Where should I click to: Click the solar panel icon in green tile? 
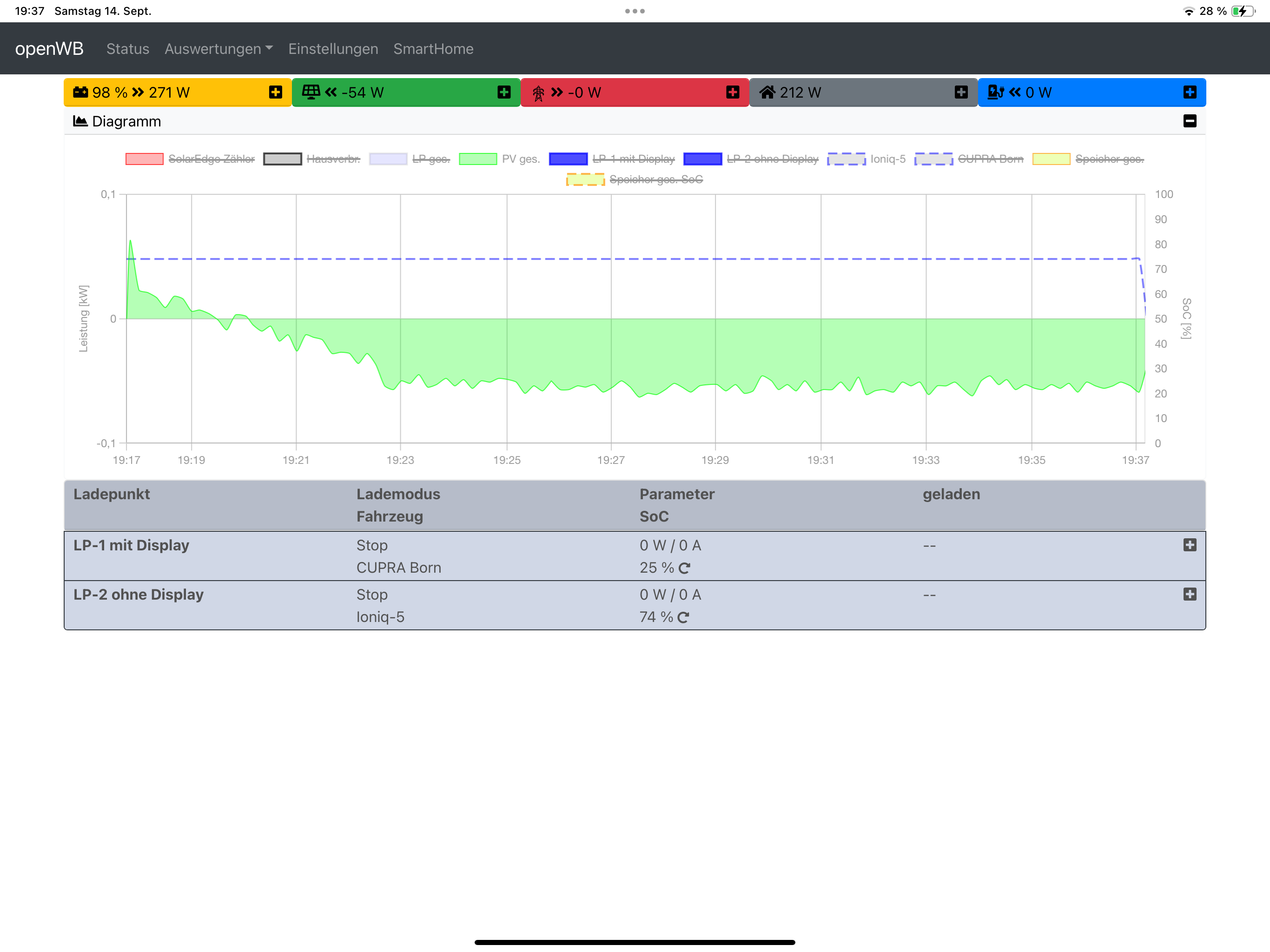coord(311,93)
